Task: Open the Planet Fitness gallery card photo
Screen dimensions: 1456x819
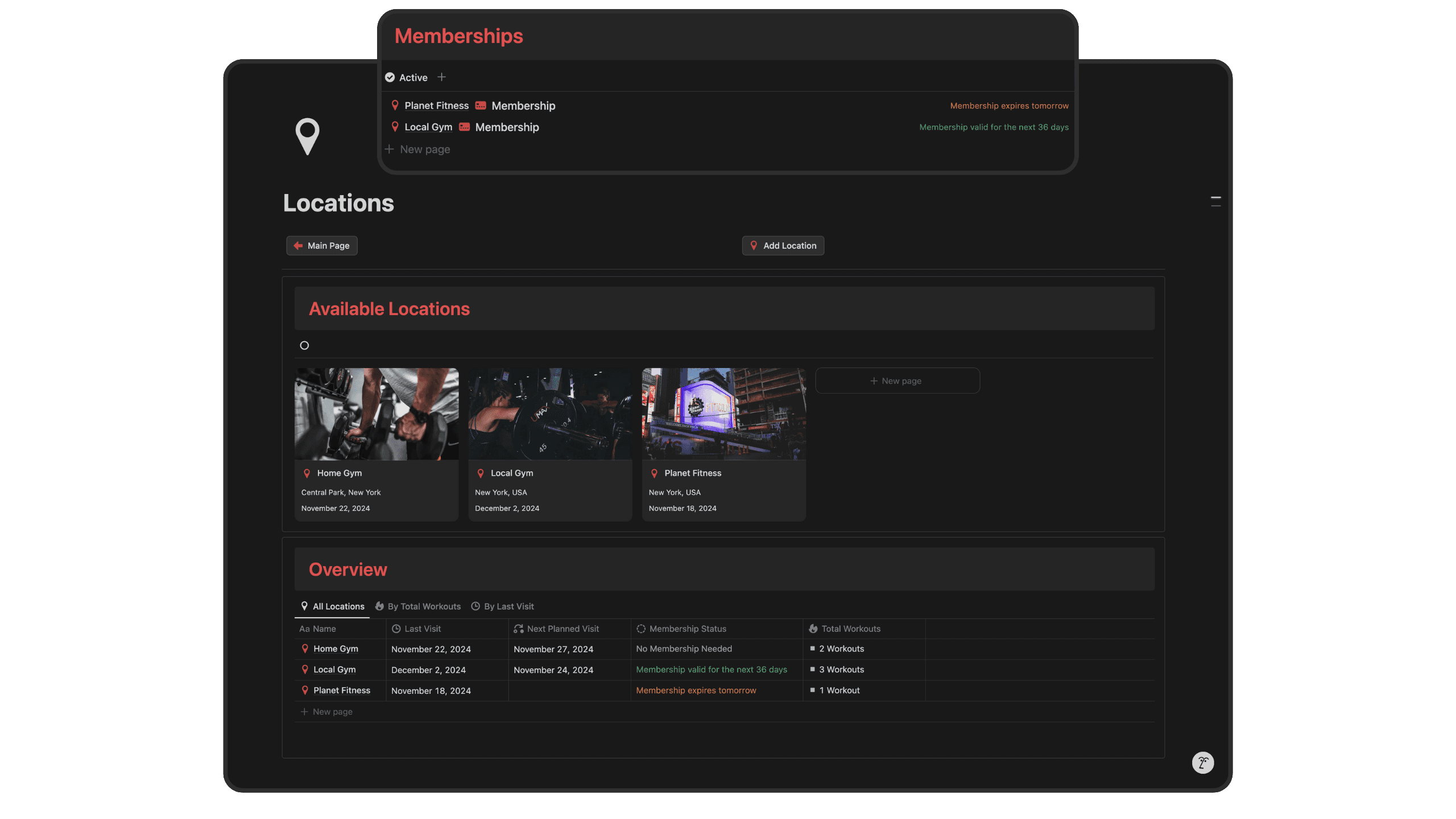Action: point(723,414)
